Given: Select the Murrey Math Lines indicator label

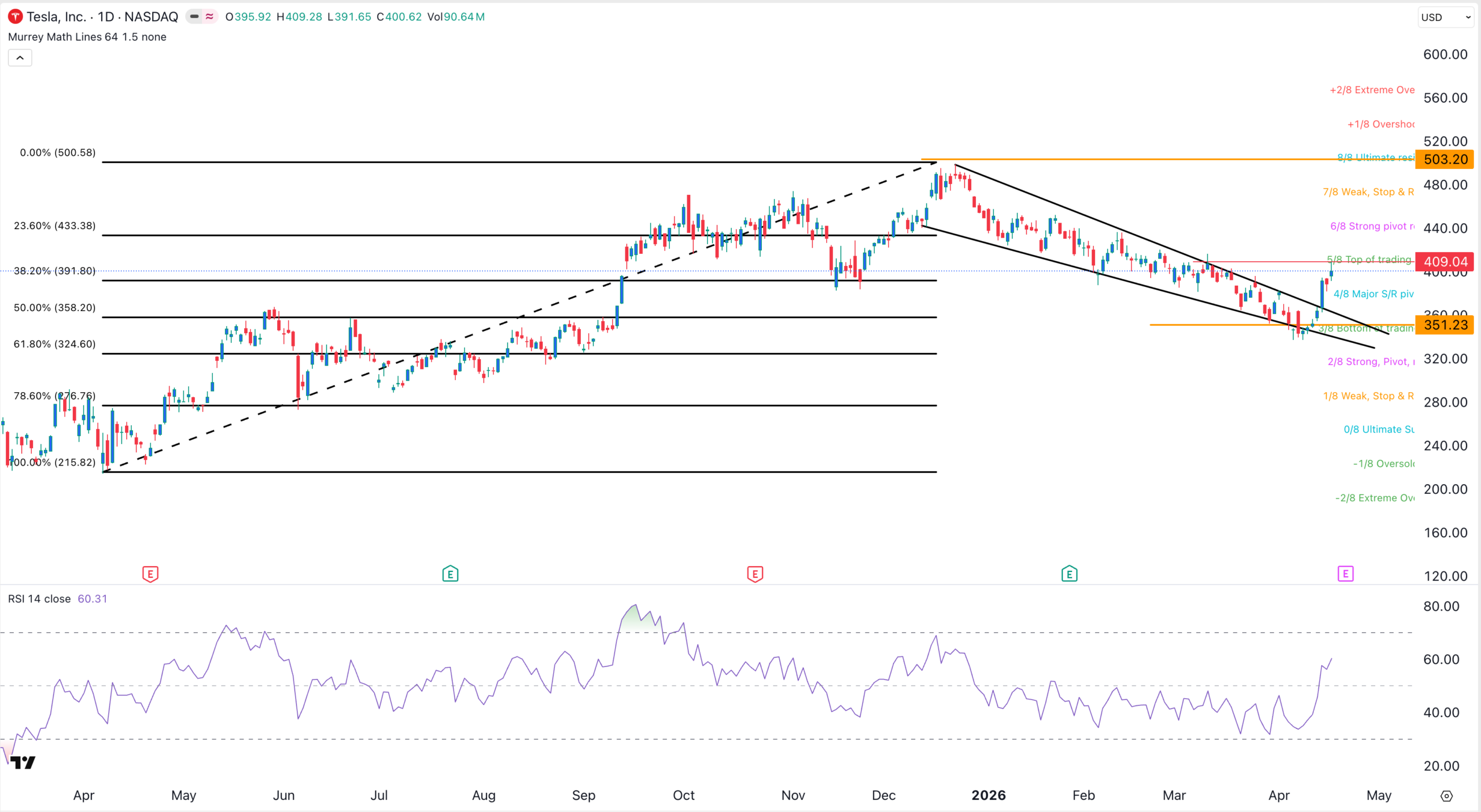Looking at the screenshot, I should click(x=87, y=37).
